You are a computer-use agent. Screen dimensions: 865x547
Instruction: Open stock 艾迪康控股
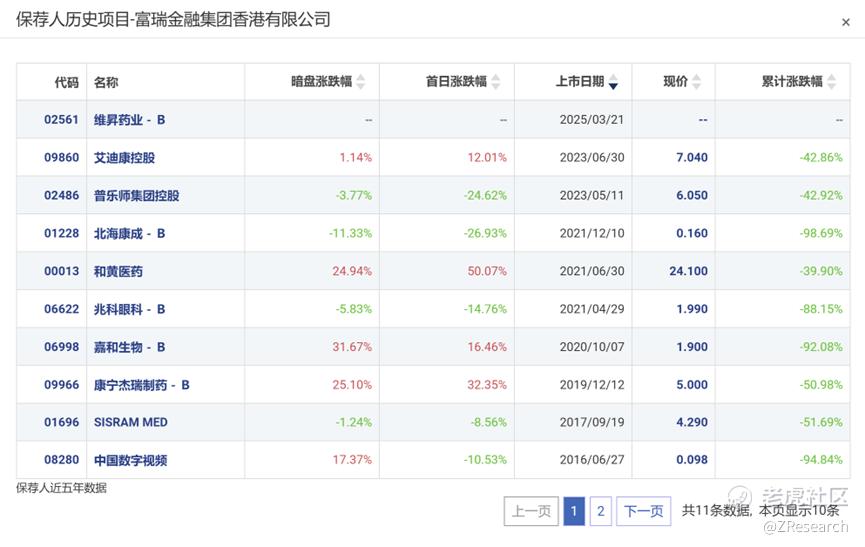click(124, 158)
